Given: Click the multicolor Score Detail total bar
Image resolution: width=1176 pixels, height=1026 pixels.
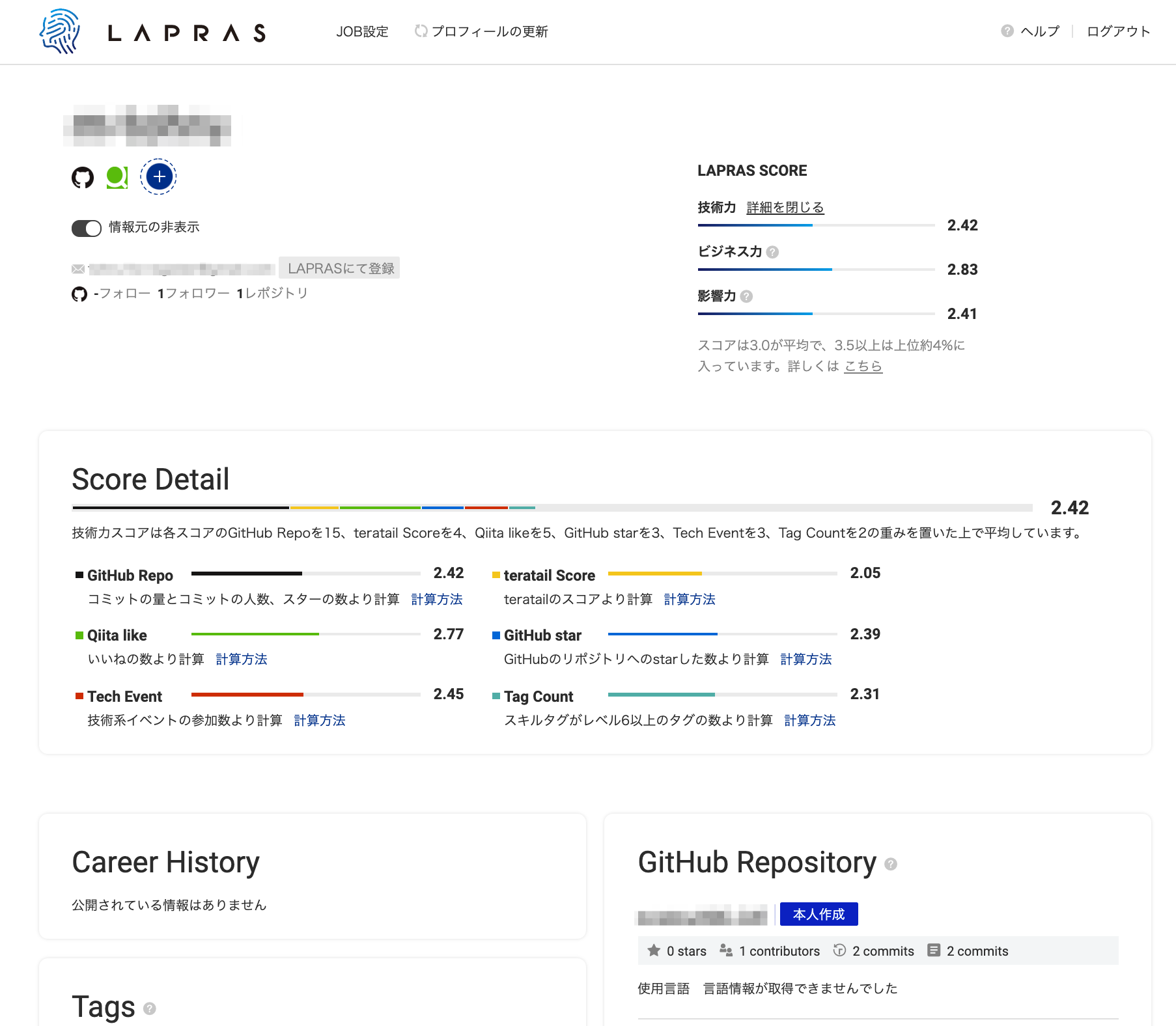Looking at the screenshot, I should [552, 508].
